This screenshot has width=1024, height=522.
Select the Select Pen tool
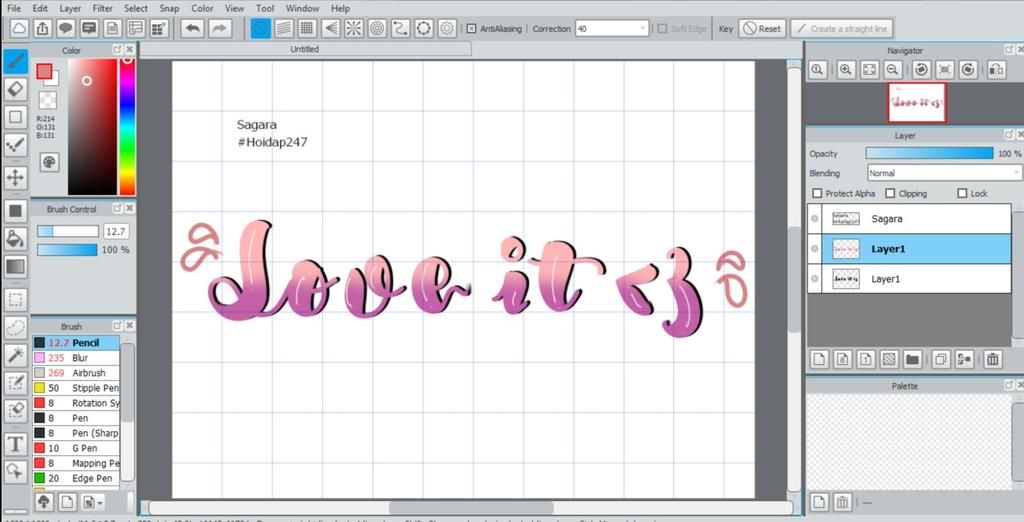(x=16, y=383)
